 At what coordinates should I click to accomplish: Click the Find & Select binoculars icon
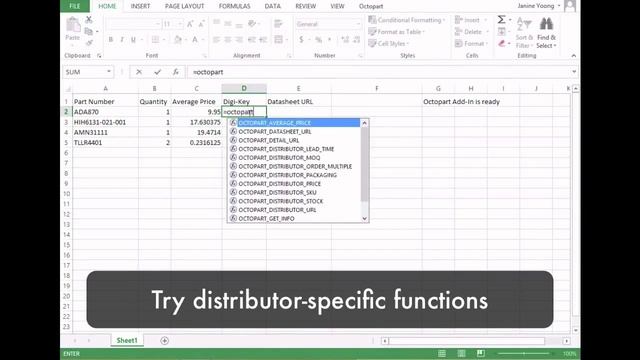[546, 32]
